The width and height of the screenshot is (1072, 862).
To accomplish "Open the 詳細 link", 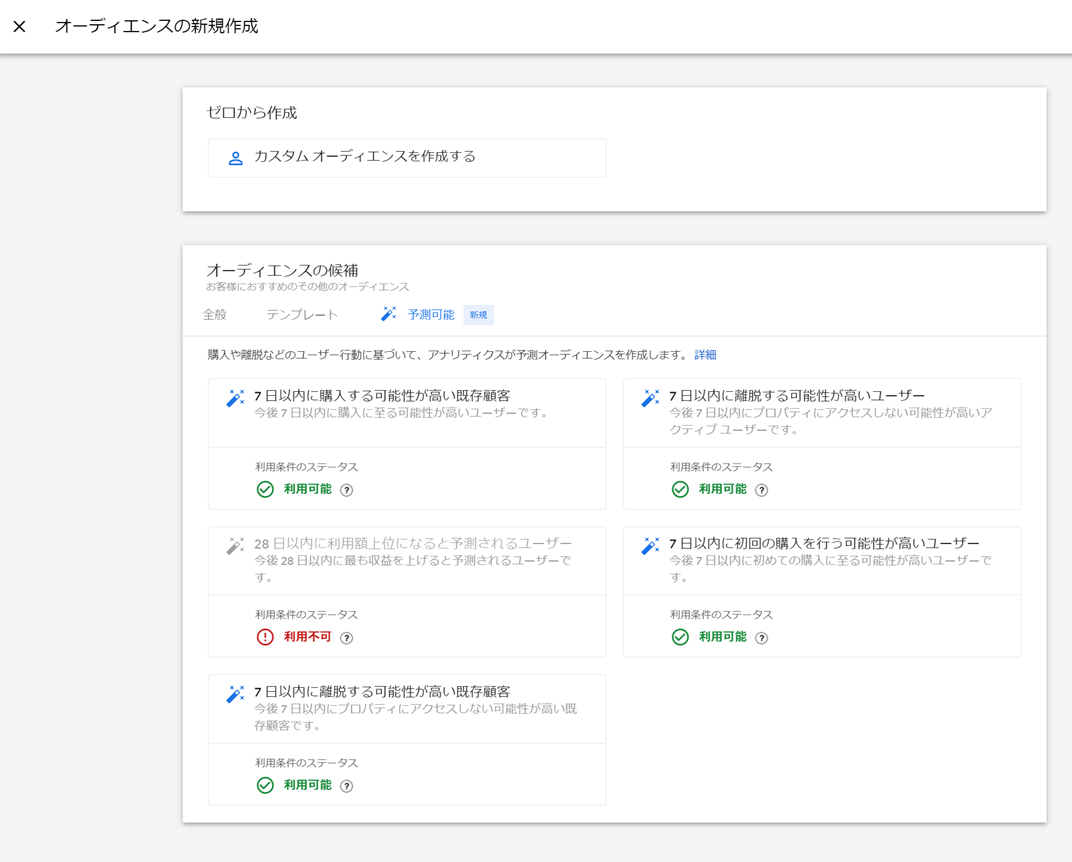I will pos(705,355).
